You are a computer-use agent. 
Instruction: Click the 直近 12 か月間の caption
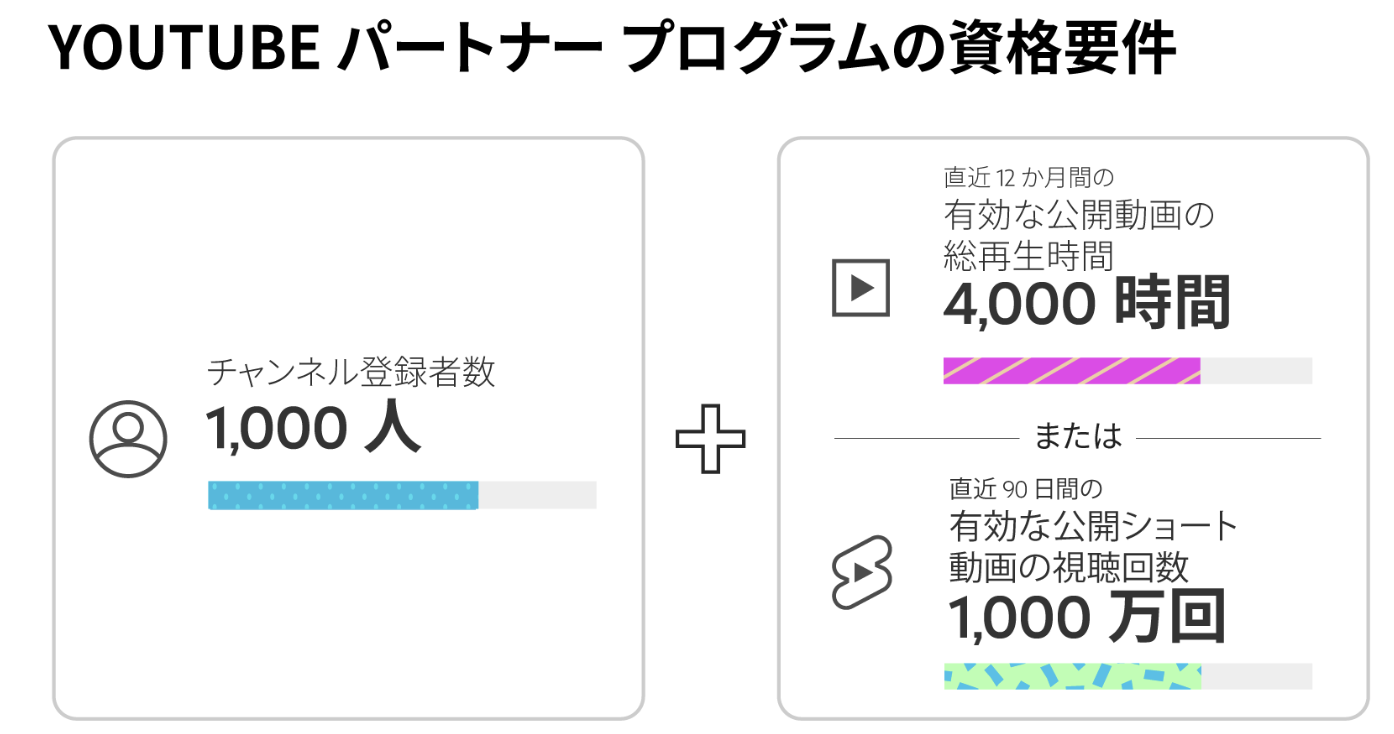(x=1028, y=178)
